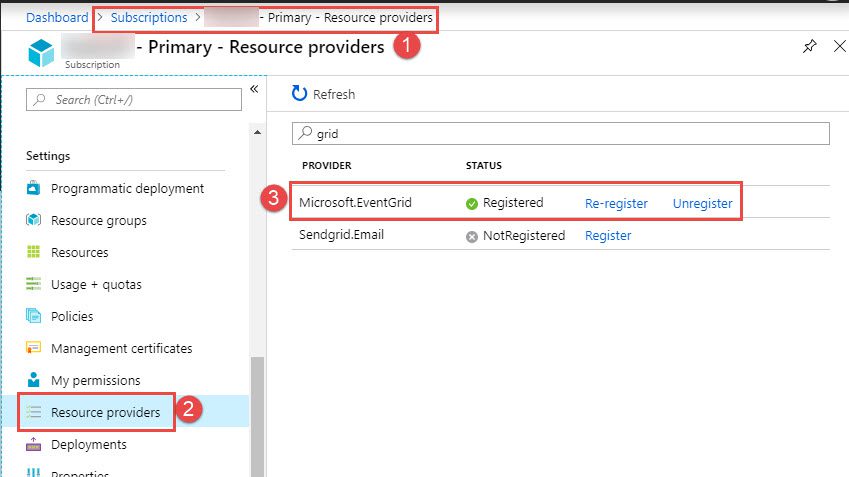Click the Management certificates icon

point(34,348)
